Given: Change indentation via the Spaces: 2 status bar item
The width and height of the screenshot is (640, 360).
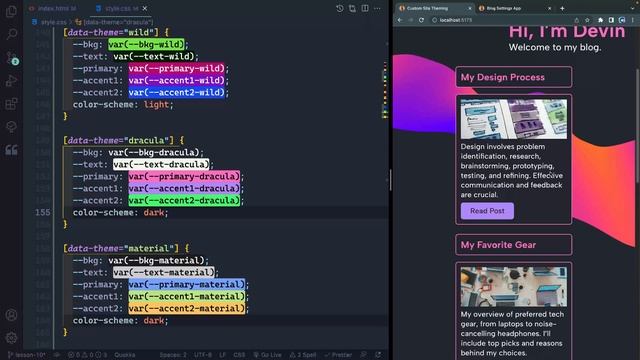Looking at the screenshot, I should point(173,355).
